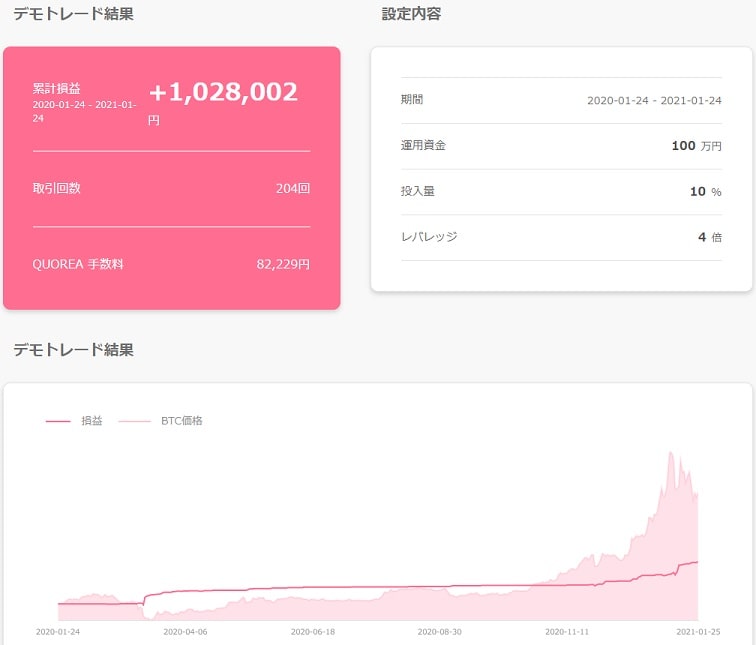Click the 10 % input amount value

coord(706,191)
